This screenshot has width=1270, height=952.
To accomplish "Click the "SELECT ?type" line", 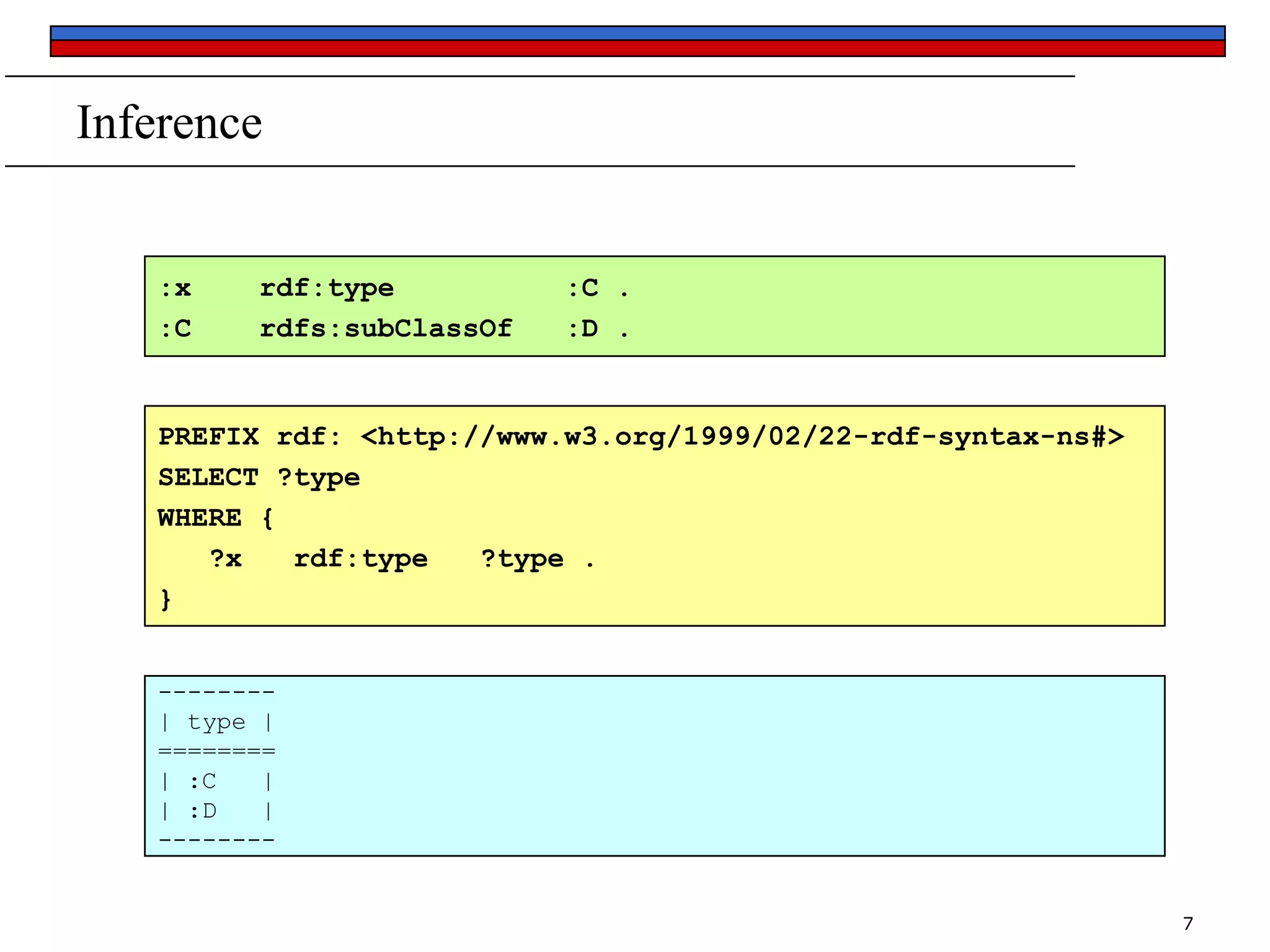I will [259, 478].
